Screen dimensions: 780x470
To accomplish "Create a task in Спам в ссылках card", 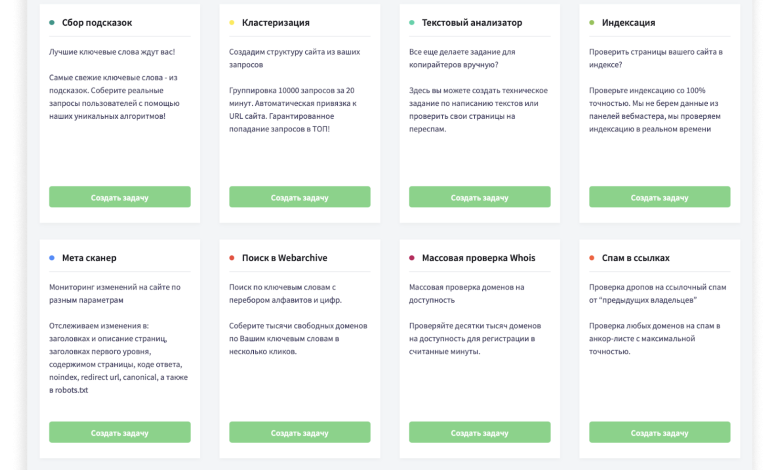I will [x=660, y=432].
